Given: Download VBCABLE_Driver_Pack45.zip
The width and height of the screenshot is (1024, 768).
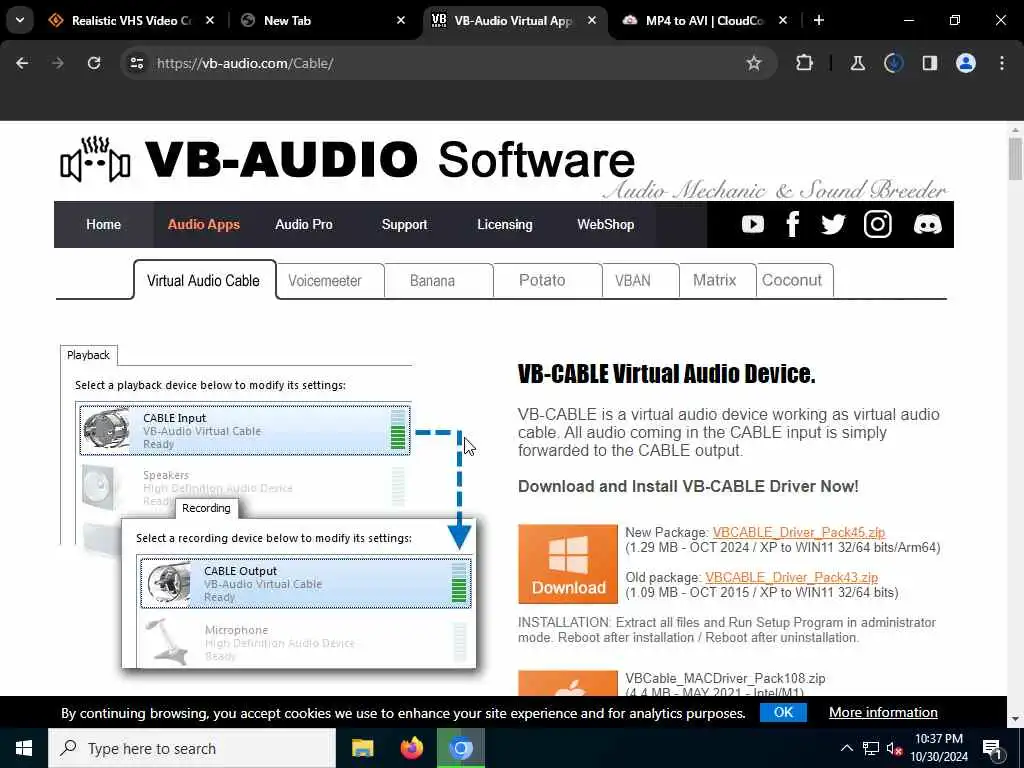Looking at the screenshot, I should click(799, 532).
